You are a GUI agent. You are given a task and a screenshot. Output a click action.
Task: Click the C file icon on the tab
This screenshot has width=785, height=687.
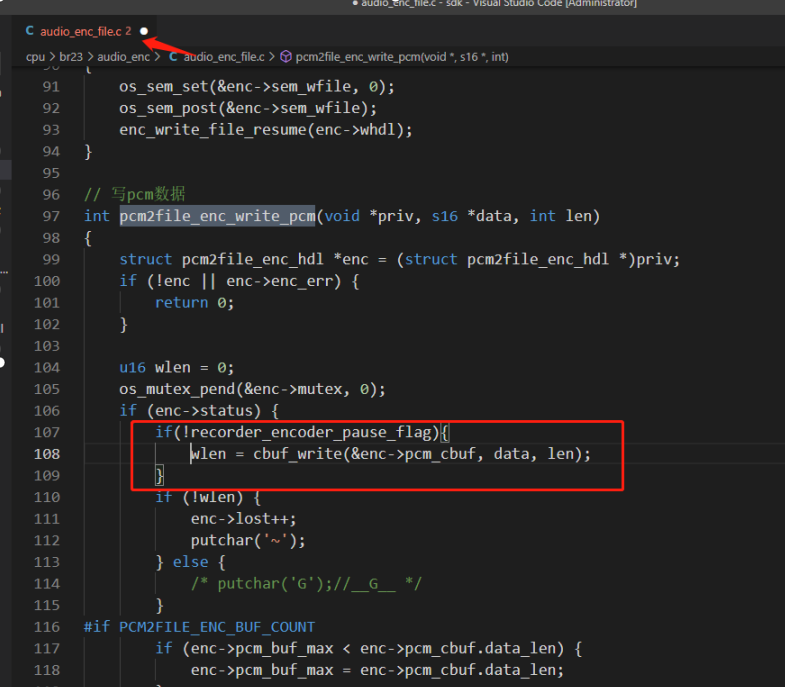tap(30, 31)
